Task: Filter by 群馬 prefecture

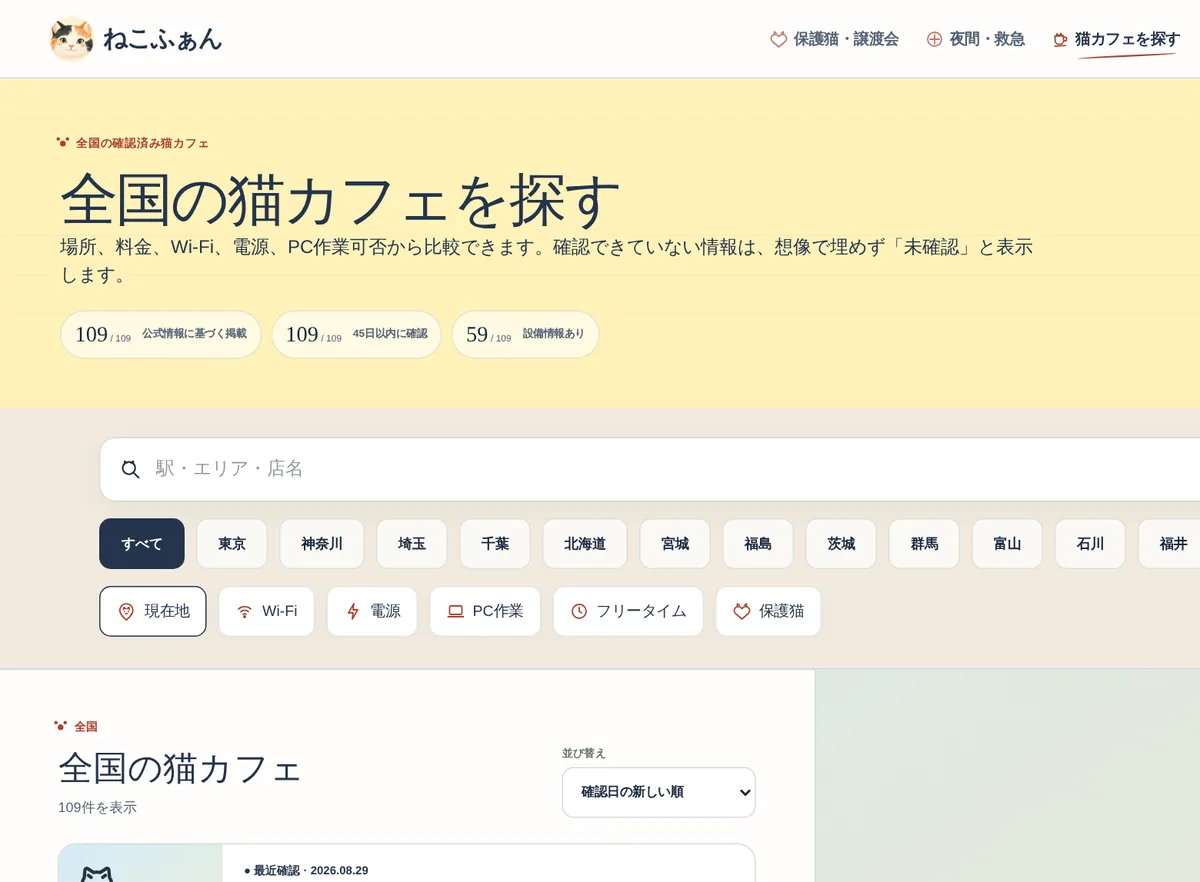Action: coord(924,544)
